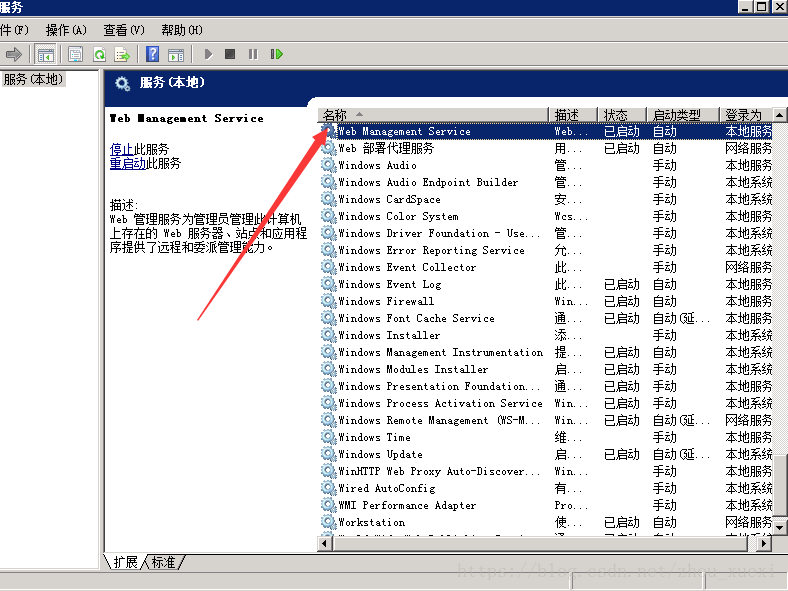Sort by the 名称 column header
Image resolution: width=788 pixels, height=591 pixels.
(x=432, y=115)
